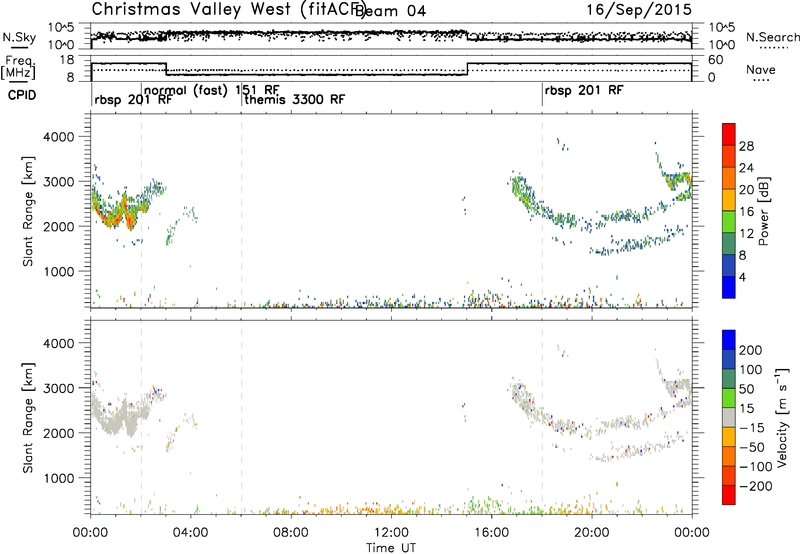This screenshot has height=554, width=800.
Task: Click the '12:00' time axis label
Action: tap(391, 533)
